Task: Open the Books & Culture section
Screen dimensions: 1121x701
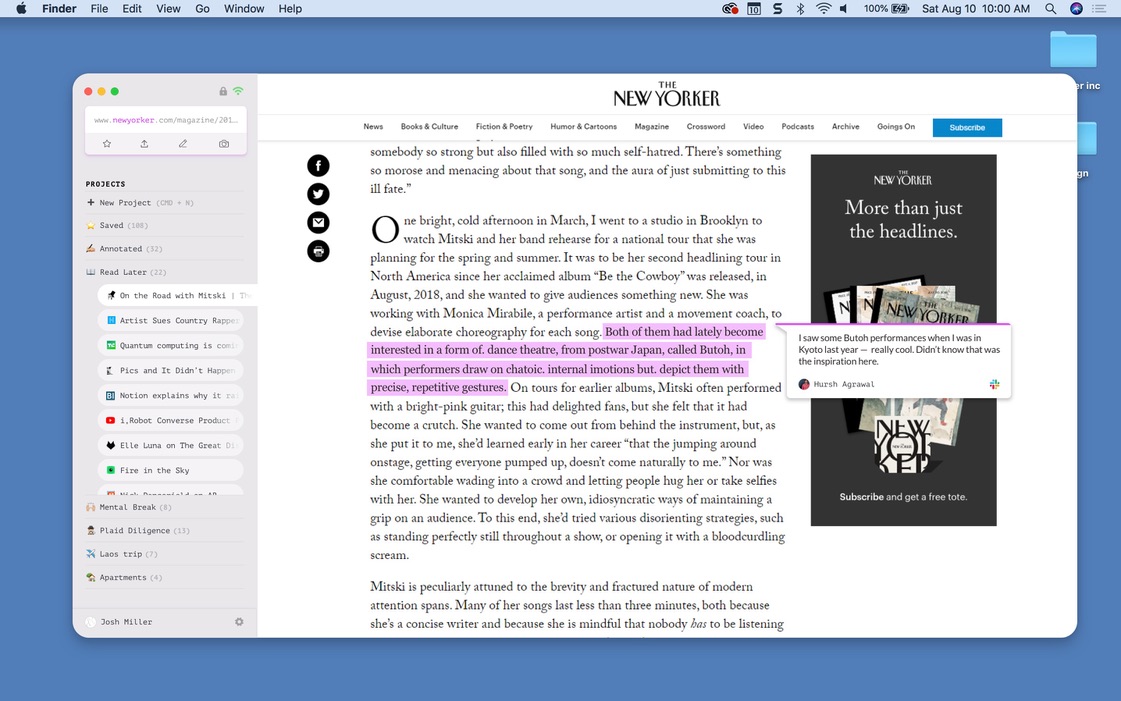Action: (x=429, y=126)
